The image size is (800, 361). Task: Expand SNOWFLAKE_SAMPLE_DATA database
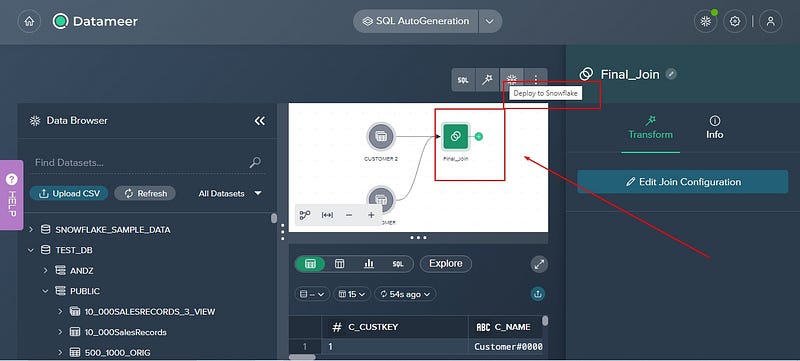[31, 230]
